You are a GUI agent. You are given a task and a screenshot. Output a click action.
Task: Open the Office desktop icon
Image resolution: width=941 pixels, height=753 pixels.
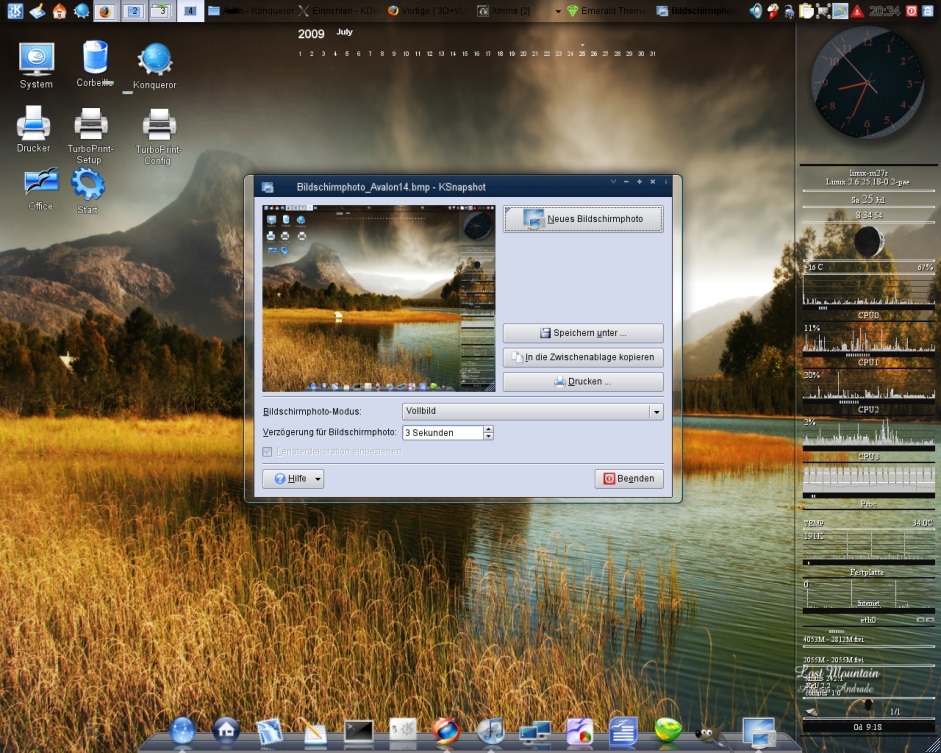(x=41, y=183)
